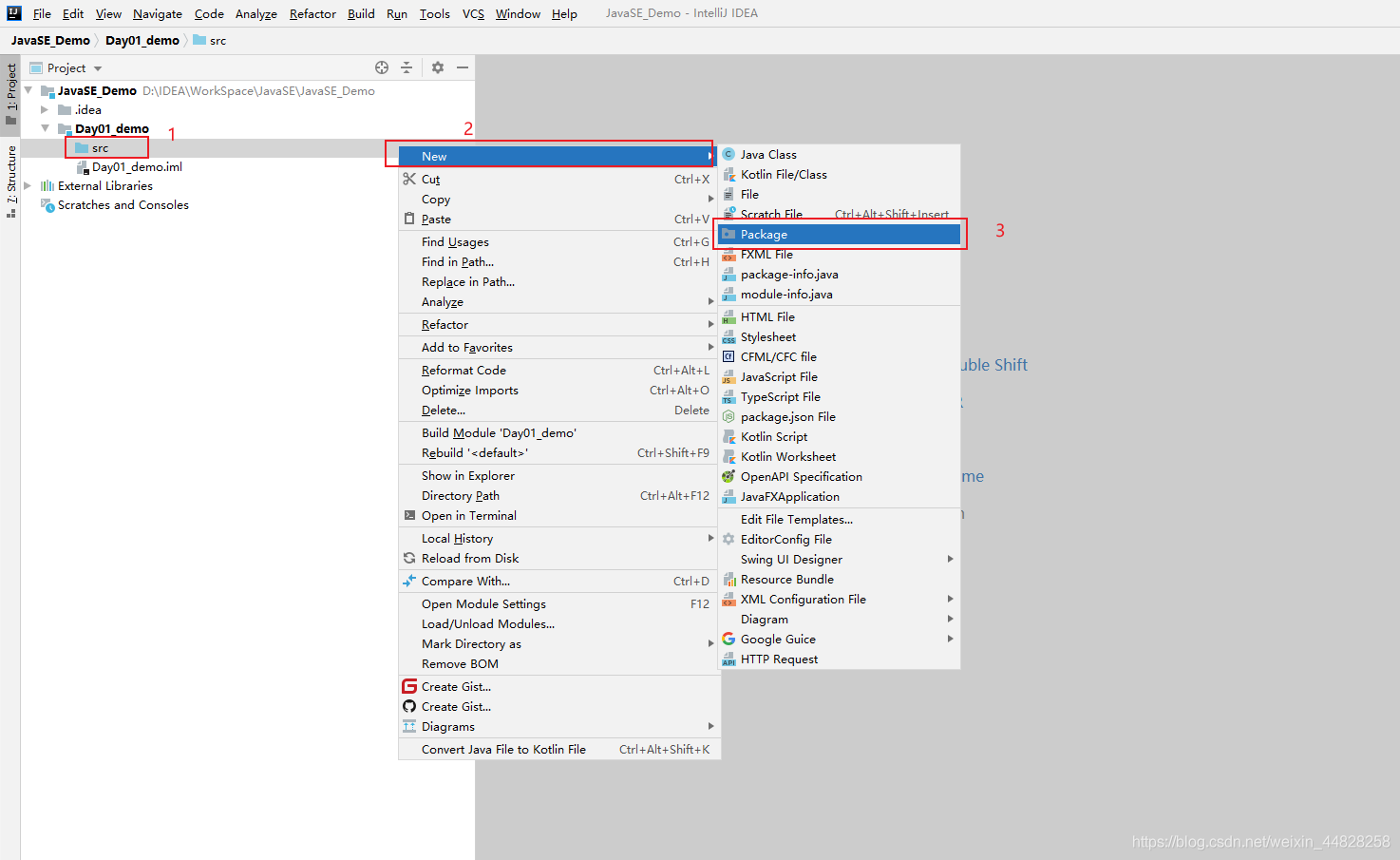Click the Reload from Disk icon
Image resolution: width=1400 pixels, height=860 pixels.
(409, 558)
